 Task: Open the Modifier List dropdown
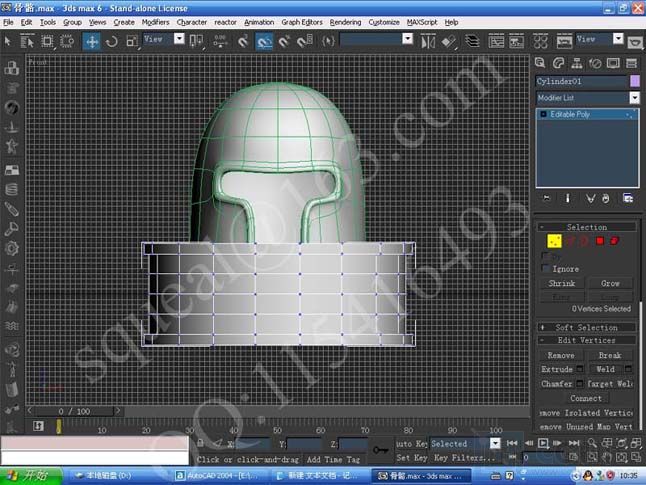tap(634, 98)
